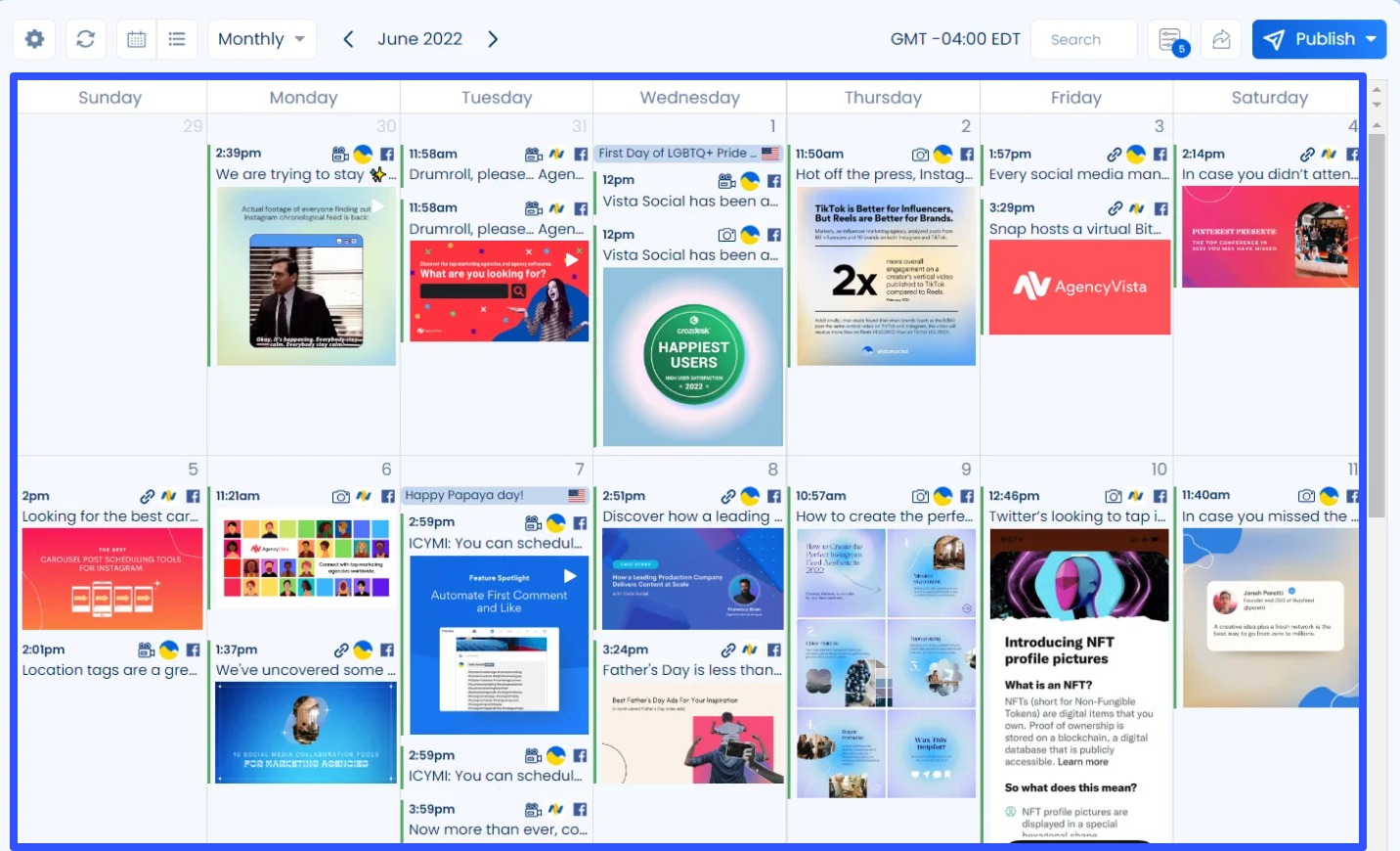Open the Happiest Users post thumbnail on June 1
The image size is (1400, 851).
(692, 357)
